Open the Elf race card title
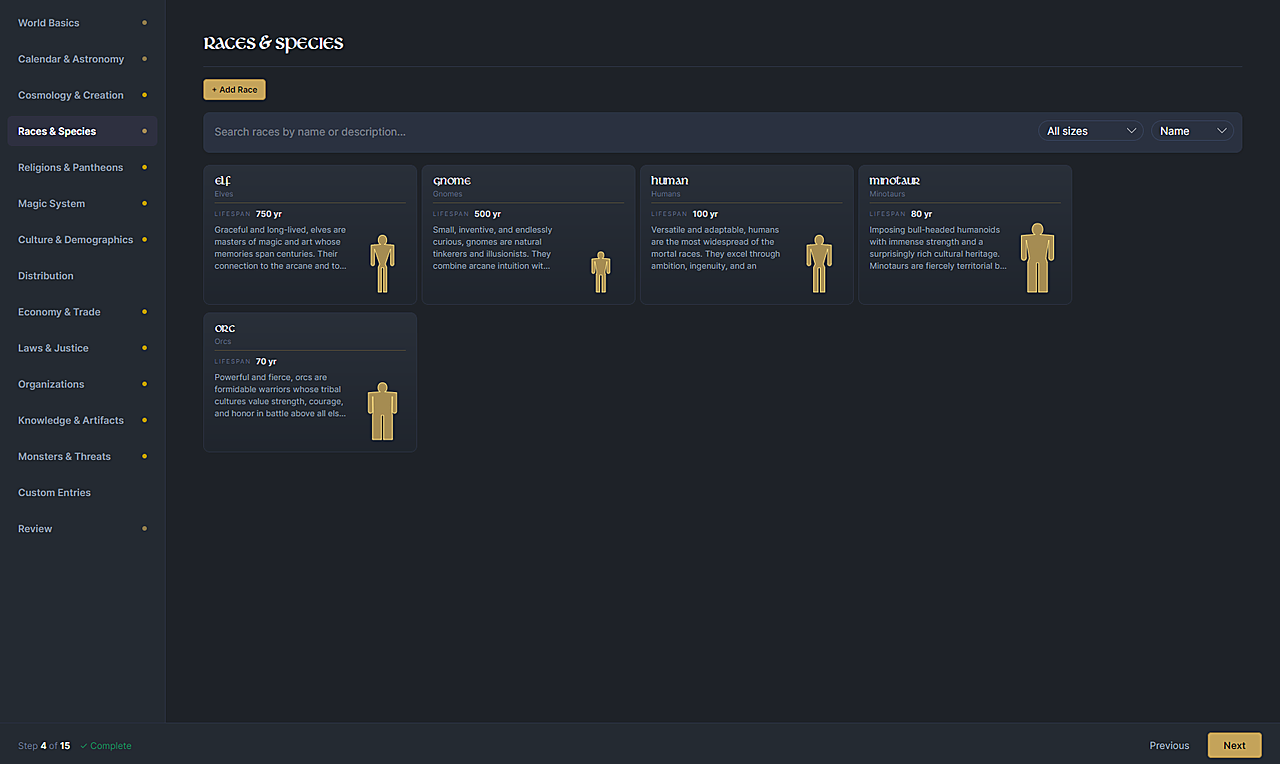This screenshot has height=764, width=1280. point(223,181)
